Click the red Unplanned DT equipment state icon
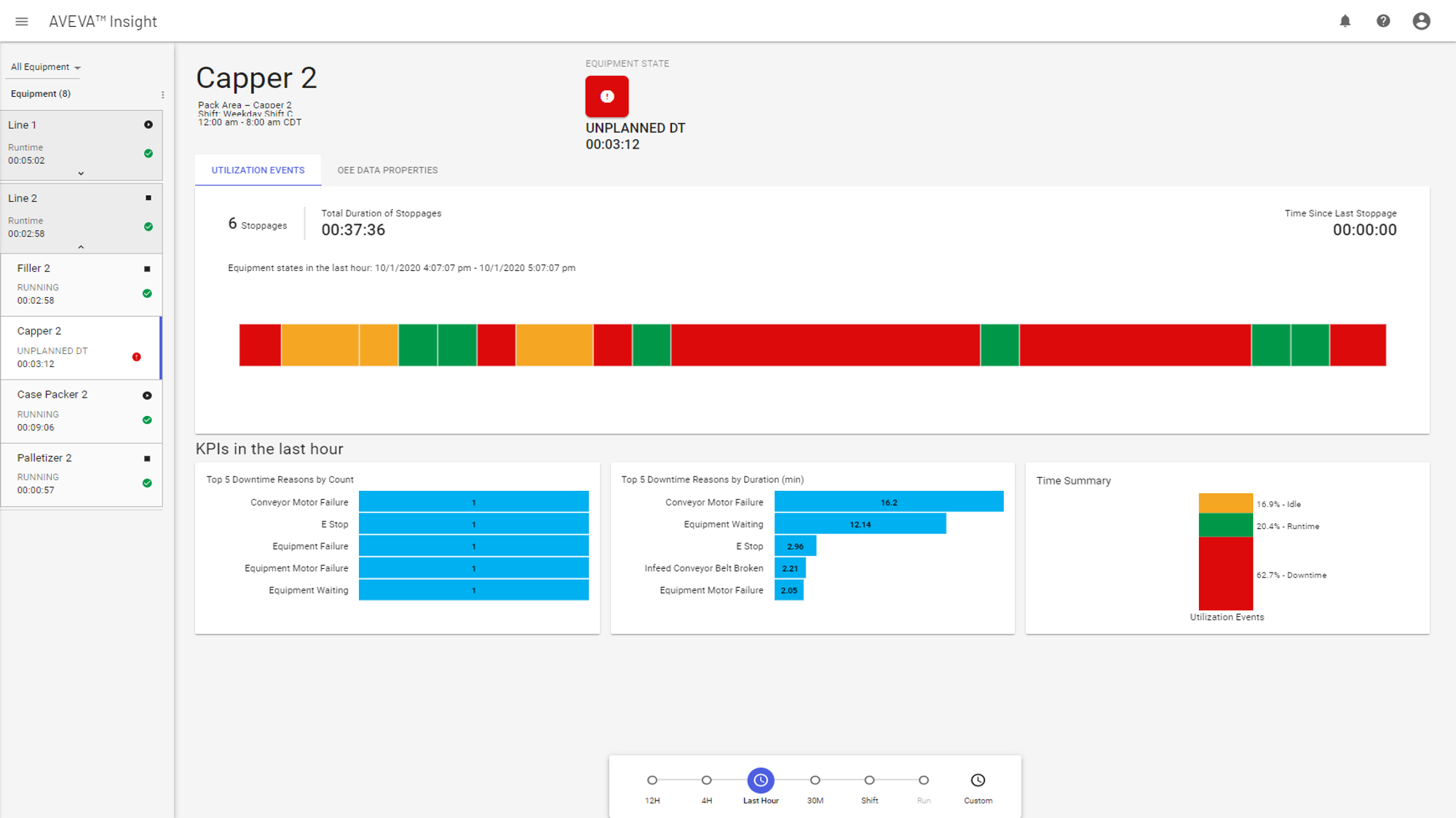Viewport: 1456px width, 818px height. pos(606,96)
